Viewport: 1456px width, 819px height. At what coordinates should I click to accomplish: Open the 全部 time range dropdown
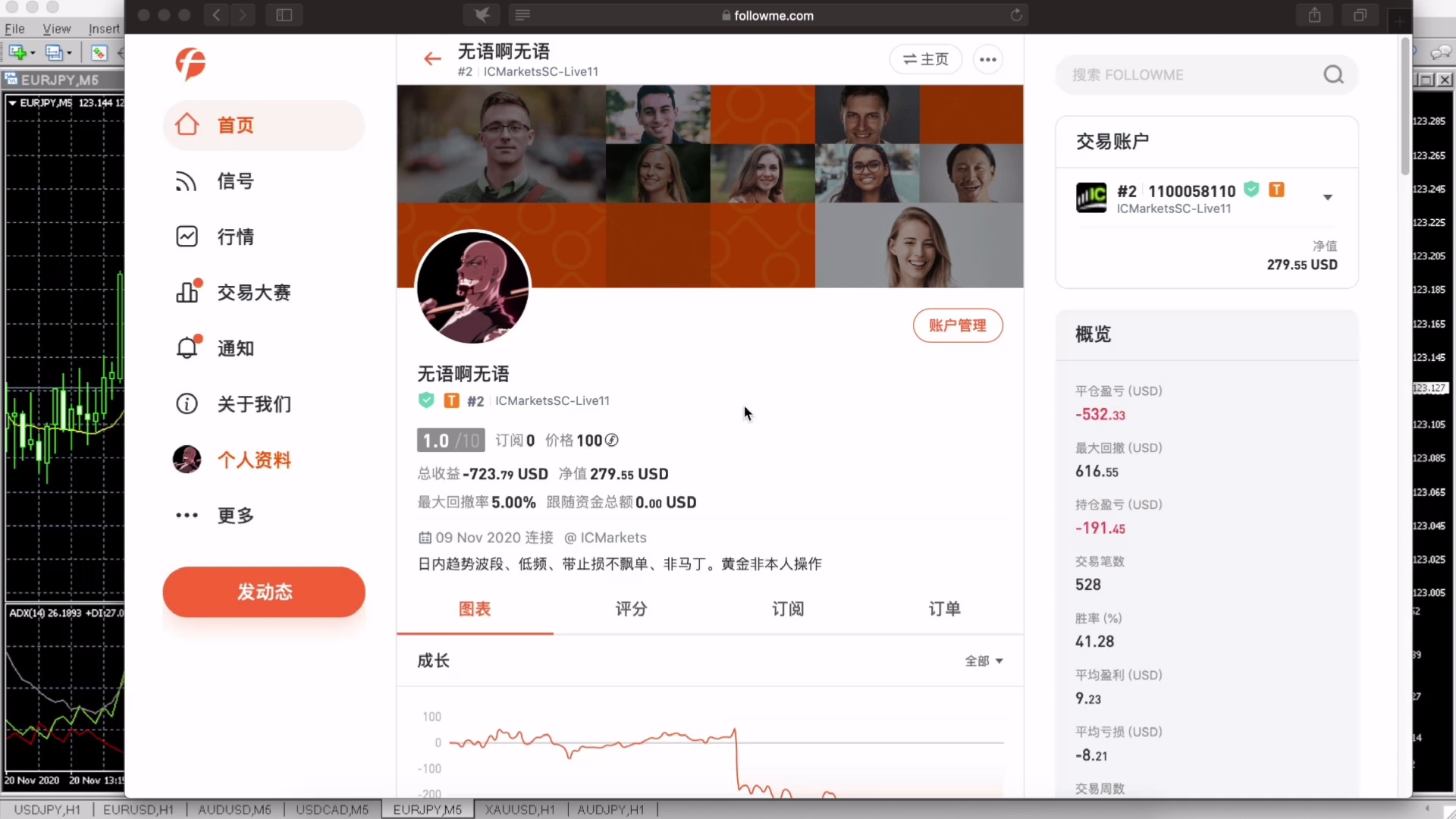tap(984, 661)
